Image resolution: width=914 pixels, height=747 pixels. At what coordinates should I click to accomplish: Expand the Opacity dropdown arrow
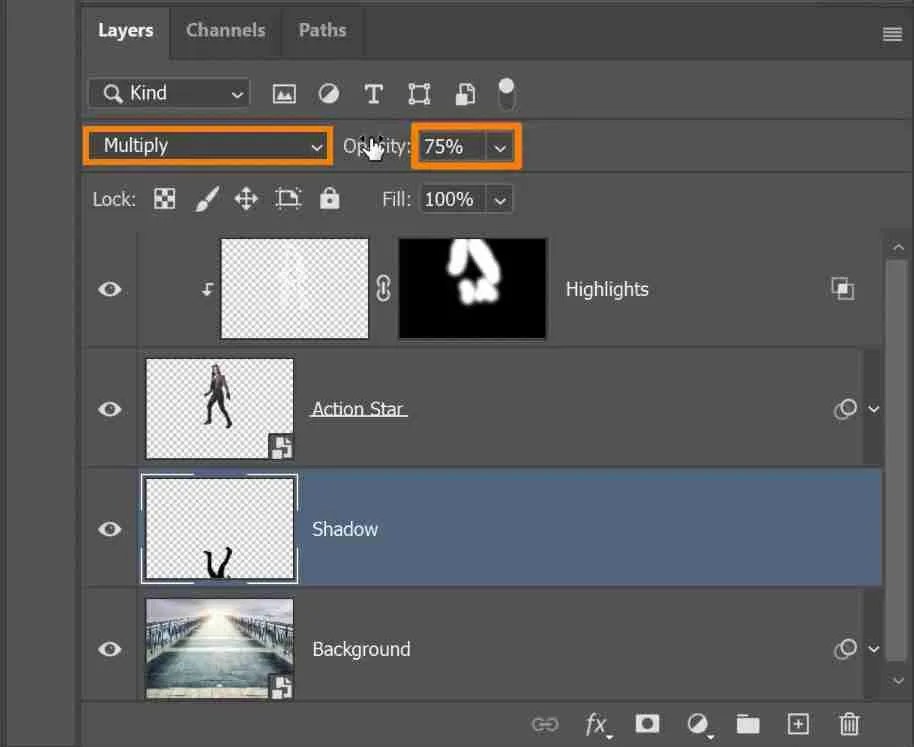point(500,146)
